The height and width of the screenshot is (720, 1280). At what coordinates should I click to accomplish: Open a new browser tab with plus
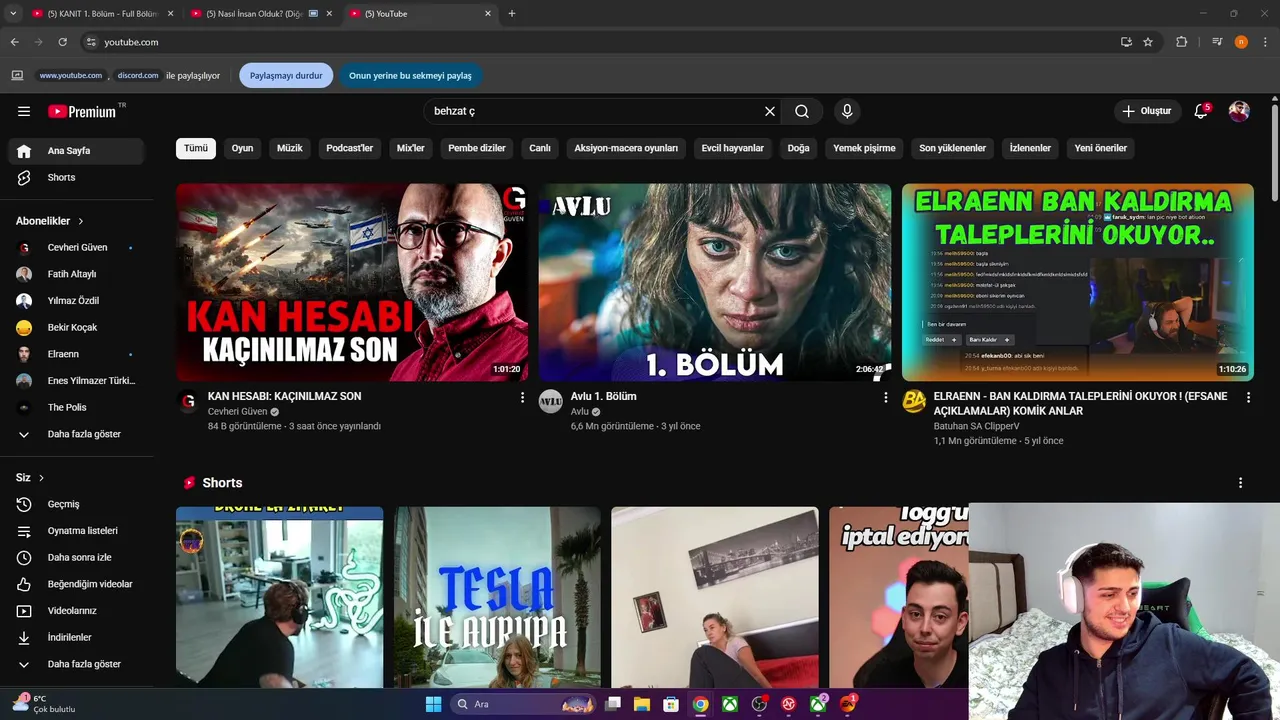click(512, 14)
